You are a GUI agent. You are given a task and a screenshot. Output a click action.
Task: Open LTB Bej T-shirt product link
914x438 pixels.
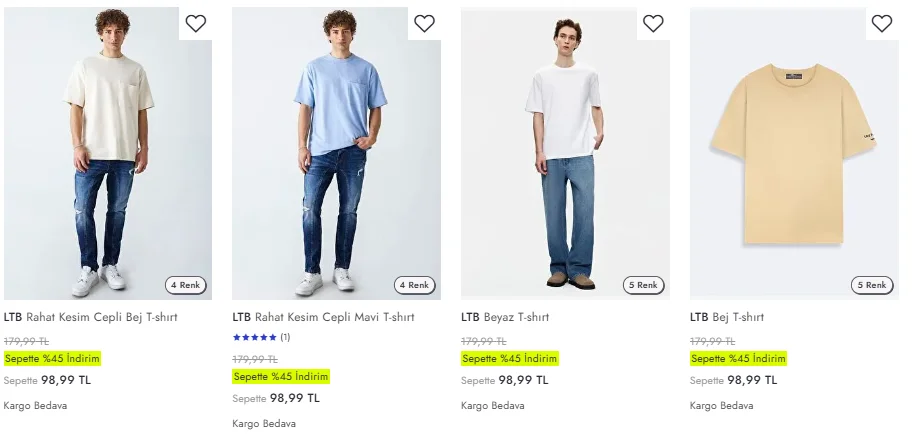click(727, 317)
